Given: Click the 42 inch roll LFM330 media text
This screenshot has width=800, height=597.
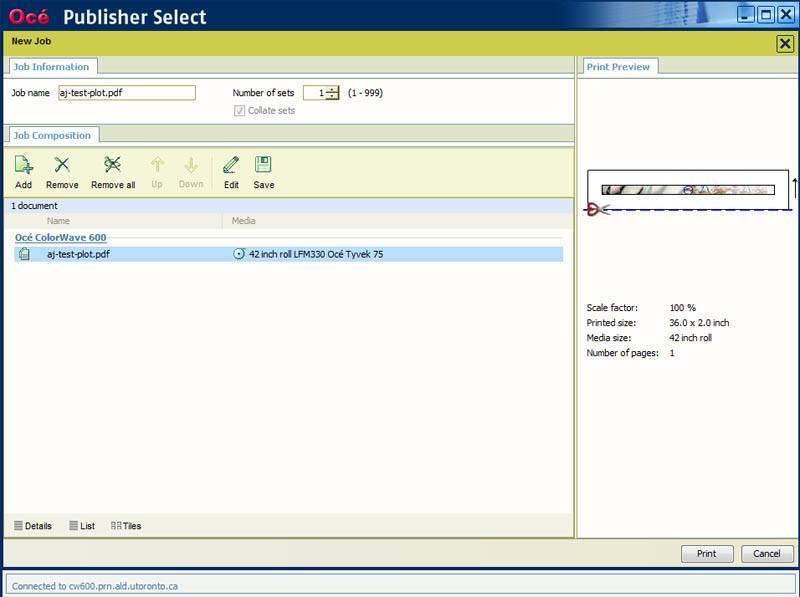Looking at the screenshot, I should coord(316,254).
